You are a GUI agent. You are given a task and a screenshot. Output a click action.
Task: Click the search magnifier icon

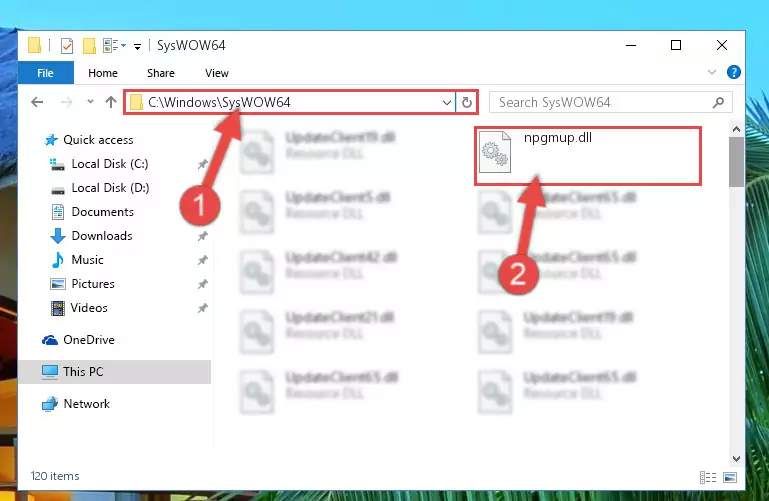718,102
